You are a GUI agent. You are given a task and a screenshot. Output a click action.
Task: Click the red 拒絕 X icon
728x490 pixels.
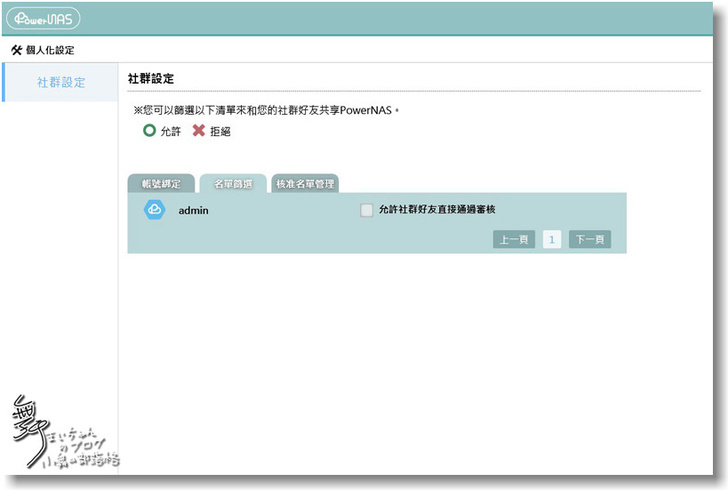pyautogui.click(x=198, y=131)
